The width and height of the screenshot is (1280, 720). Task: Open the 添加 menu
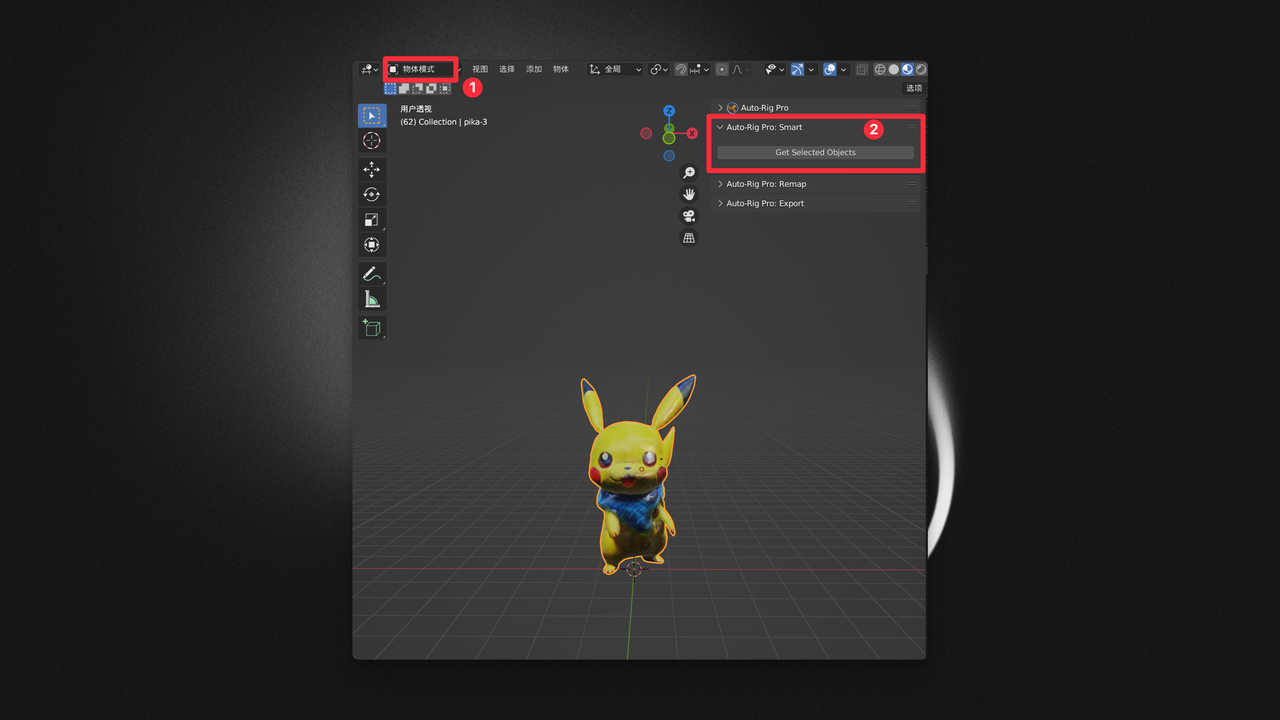click(x=533, y=69)
